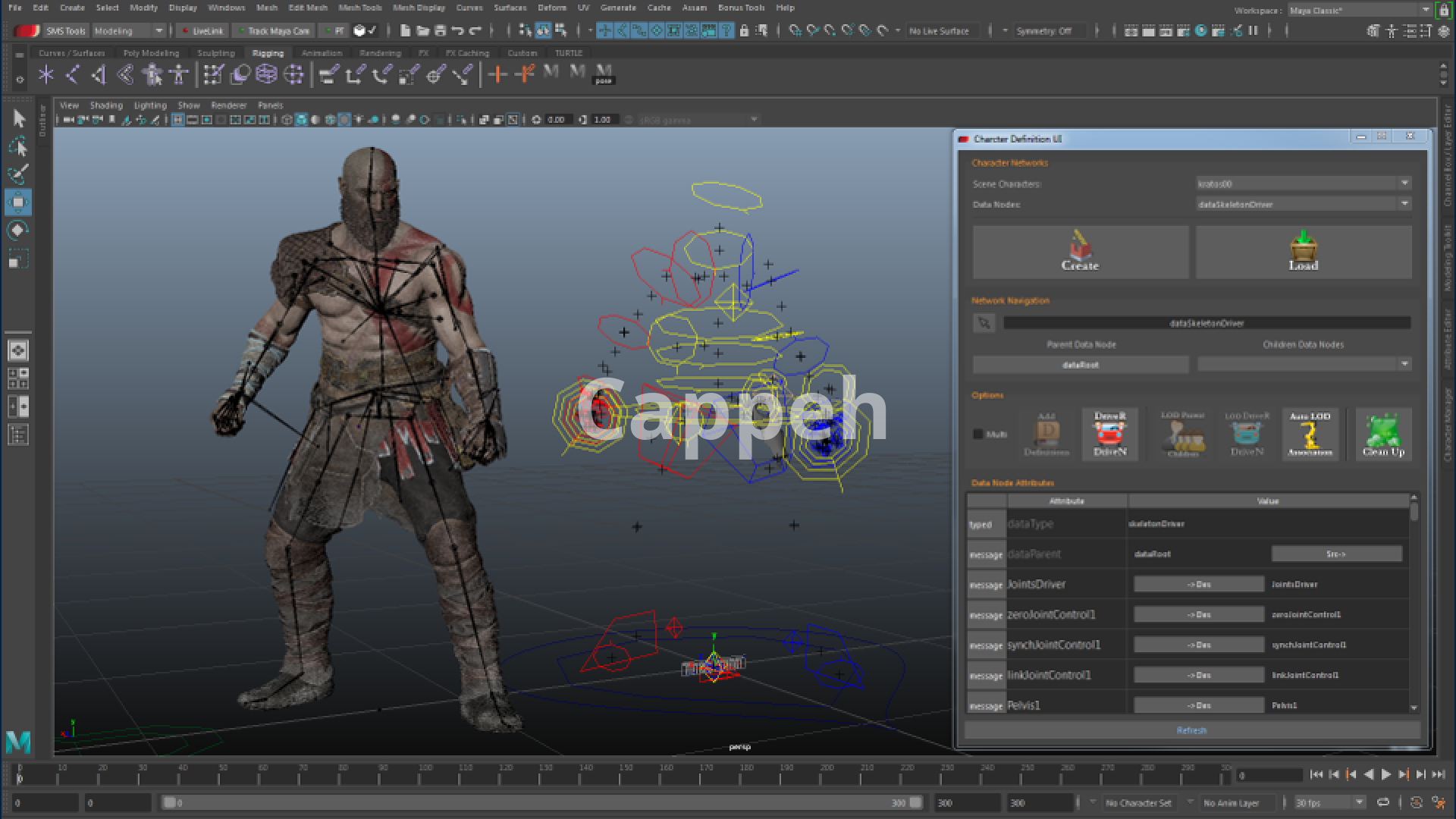
Task: Activate the Rotate tool in toolbox
Action: 17,230
